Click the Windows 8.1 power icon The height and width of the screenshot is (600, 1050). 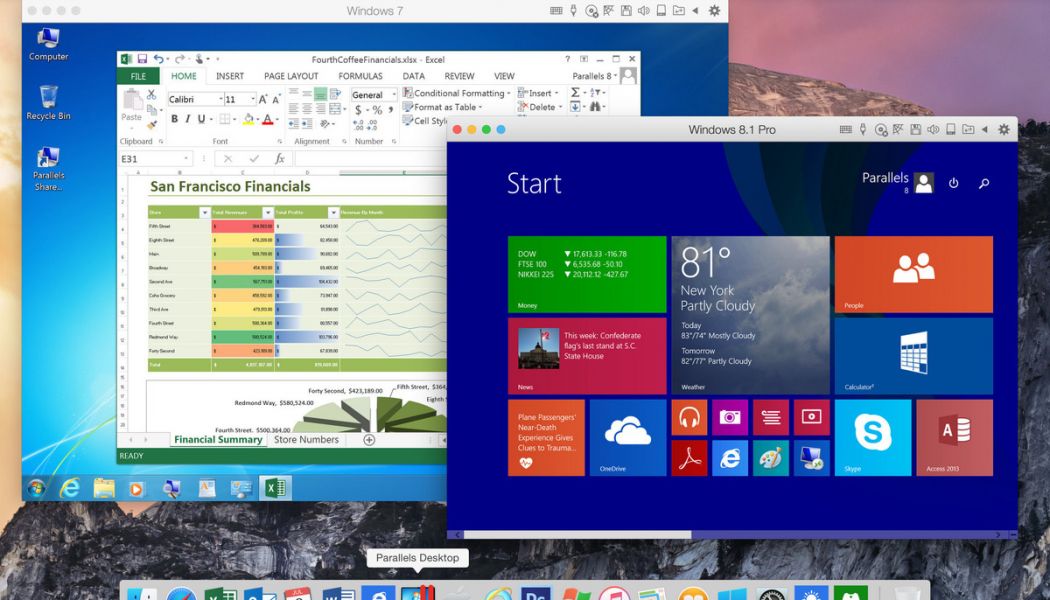[953, 183]
